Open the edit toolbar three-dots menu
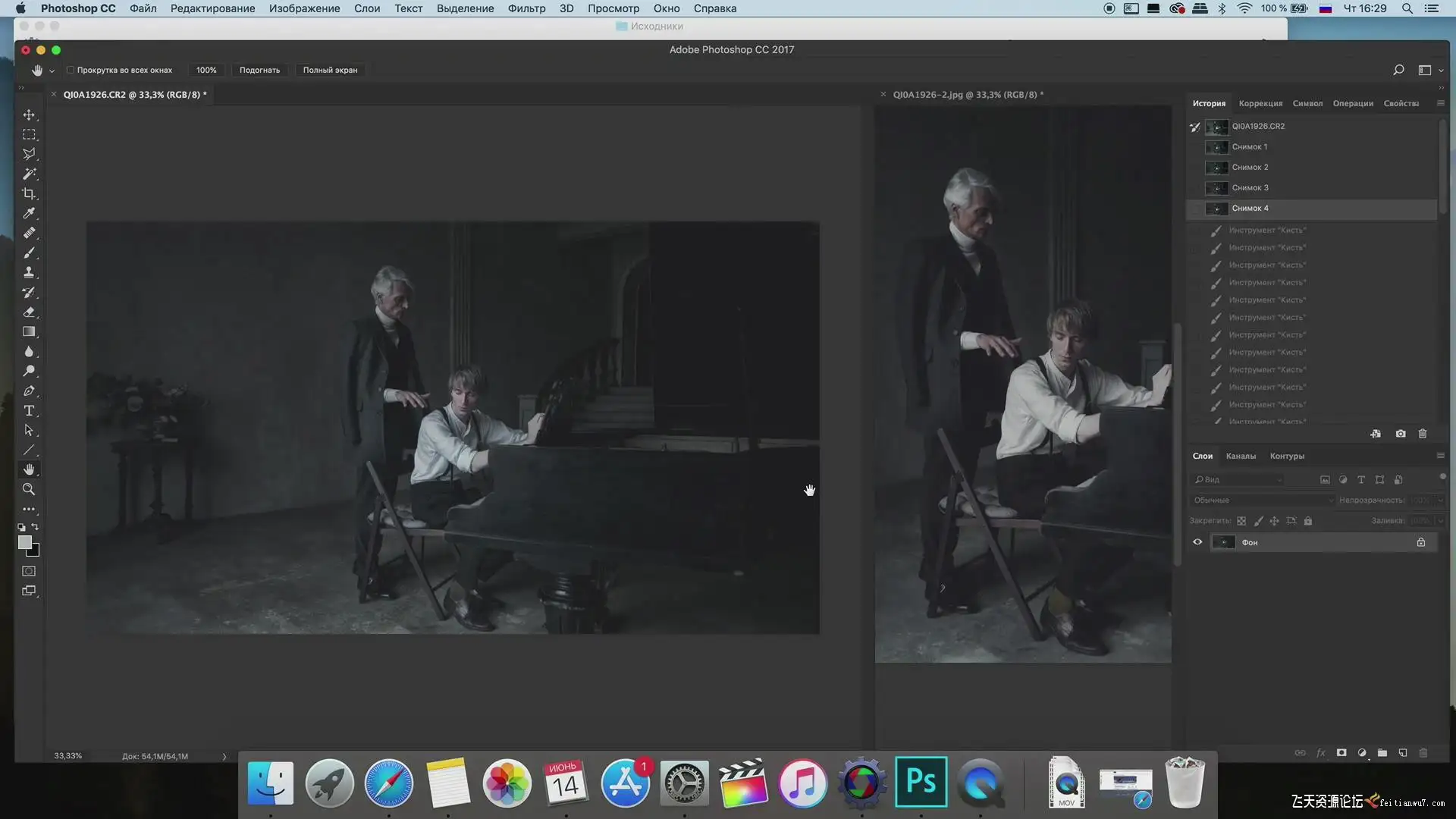1456x819 pixels. [29, 509]
